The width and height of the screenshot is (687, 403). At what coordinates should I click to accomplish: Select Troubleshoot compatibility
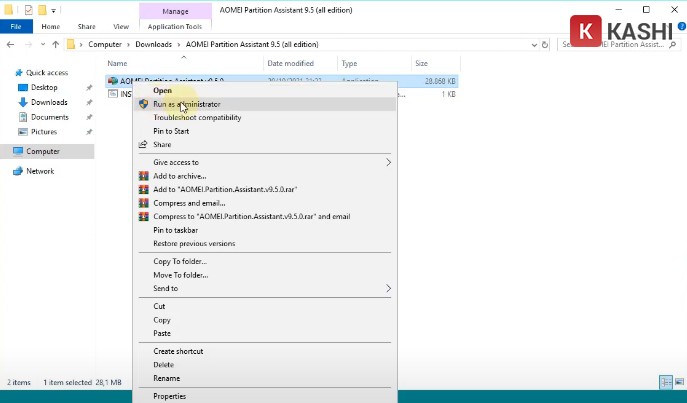[265, 117]
